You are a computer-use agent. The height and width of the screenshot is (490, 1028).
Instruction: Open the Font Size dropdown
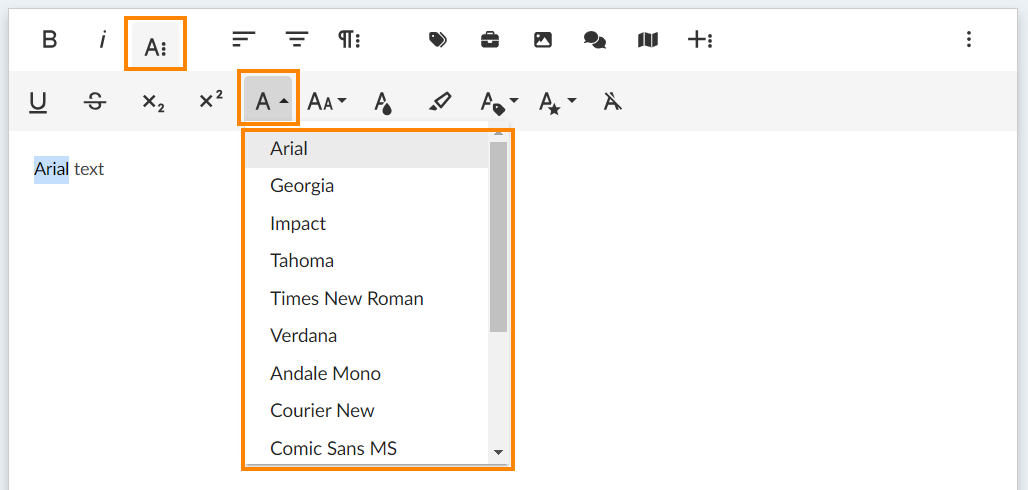pyautogui.click(x=326, y=101)
